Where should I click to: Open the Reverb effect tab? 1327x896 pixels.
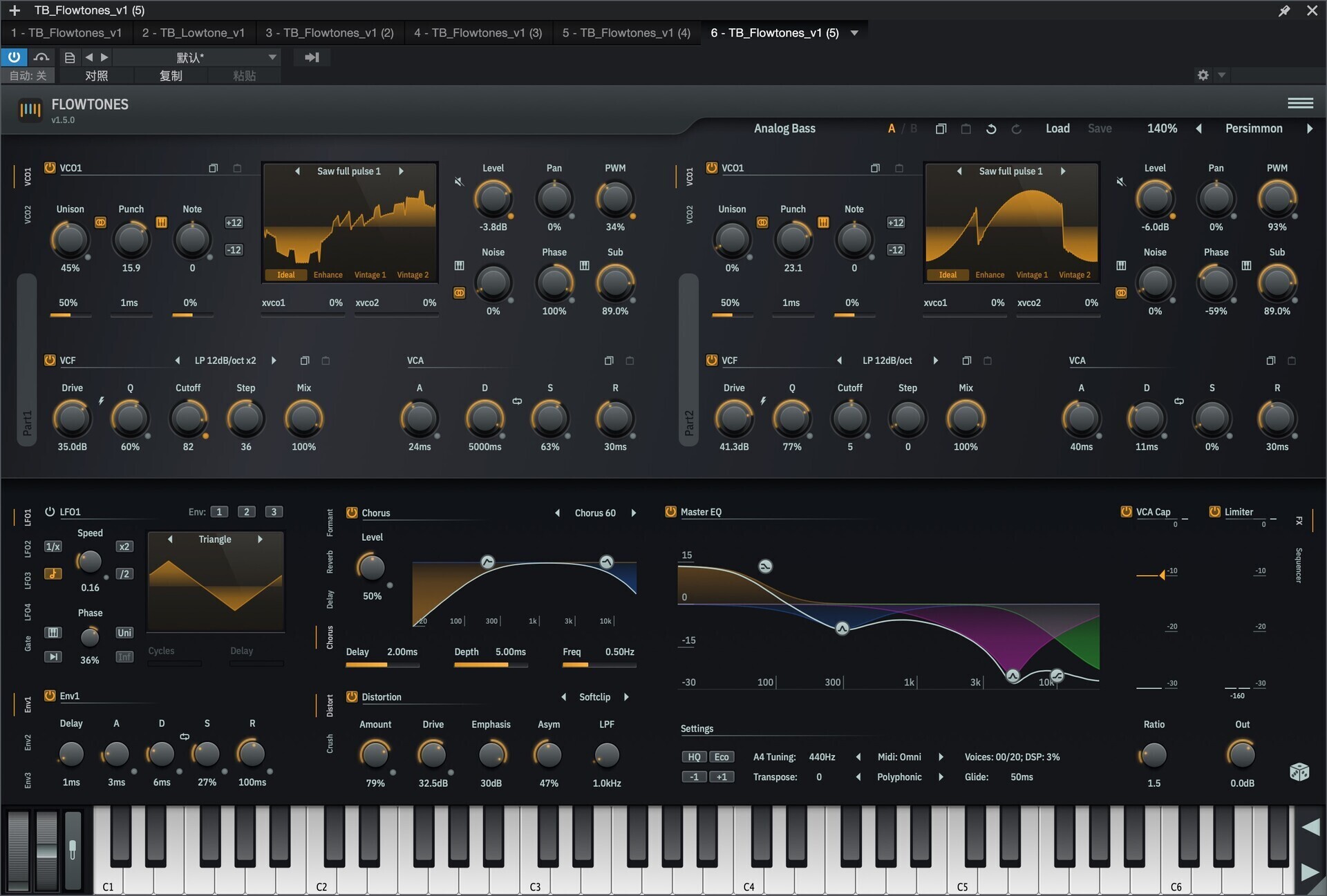click(330, 562)
